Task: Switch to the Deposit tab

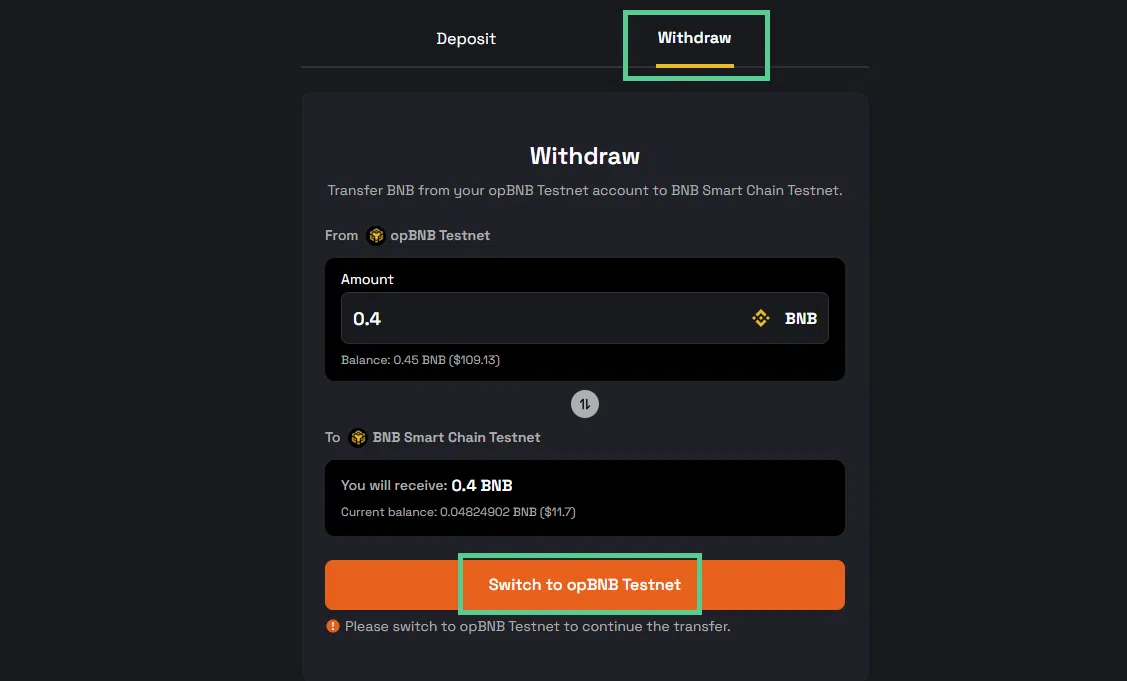Action: pyautogui.click(x=466, y=39)
